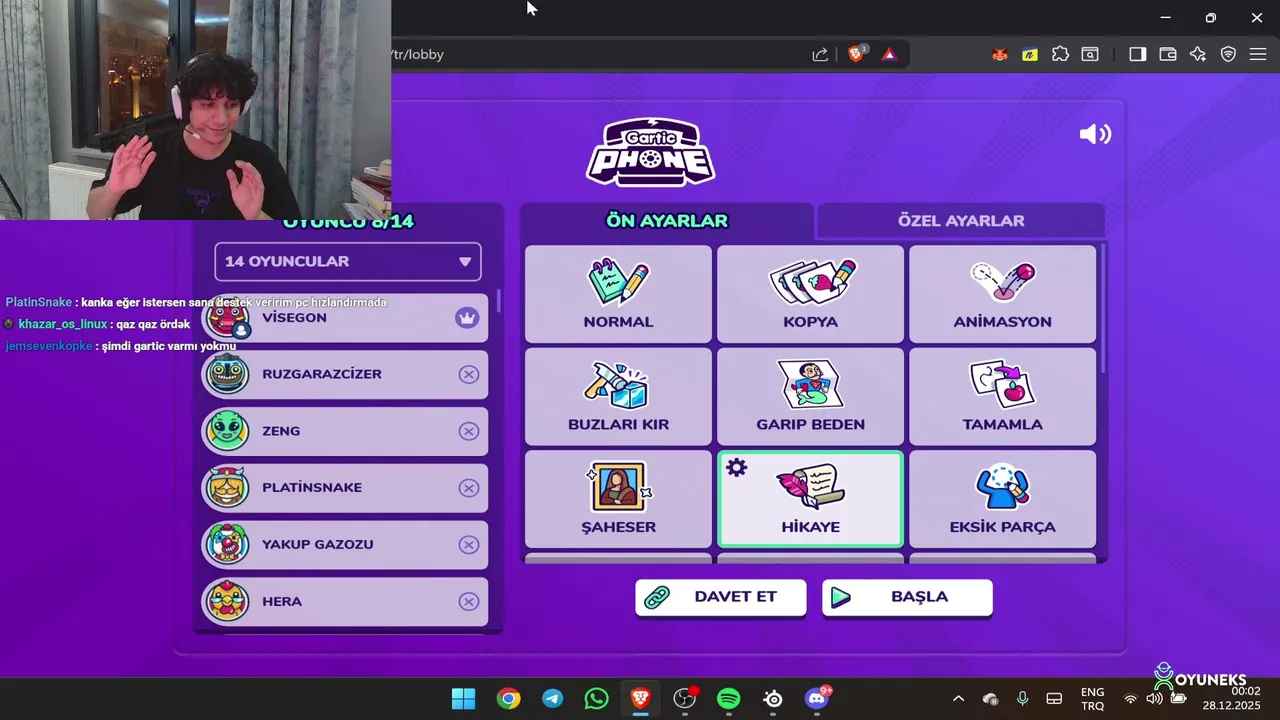Click player name YAKUP GAZOZU
Screen dimensions: 1280x720
[x=318, y=545]
